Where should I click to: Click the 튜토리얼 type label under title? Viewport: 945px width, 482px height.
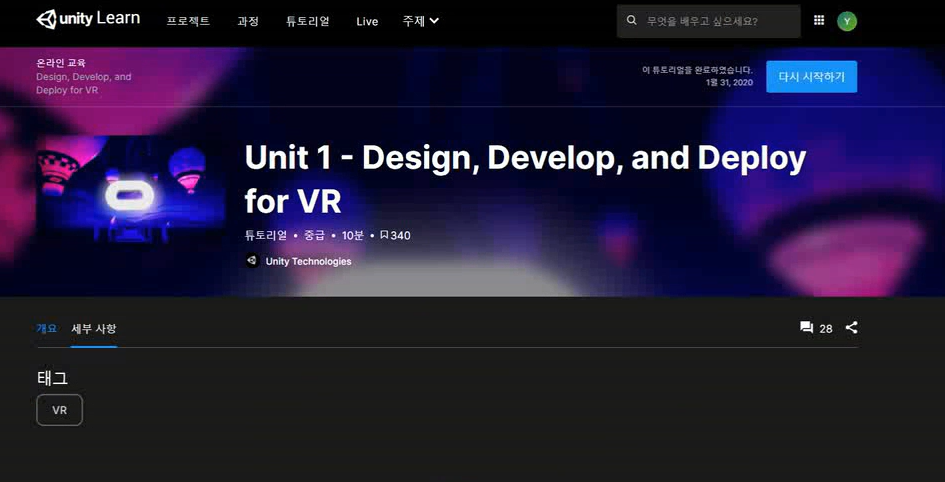point(266,236)
